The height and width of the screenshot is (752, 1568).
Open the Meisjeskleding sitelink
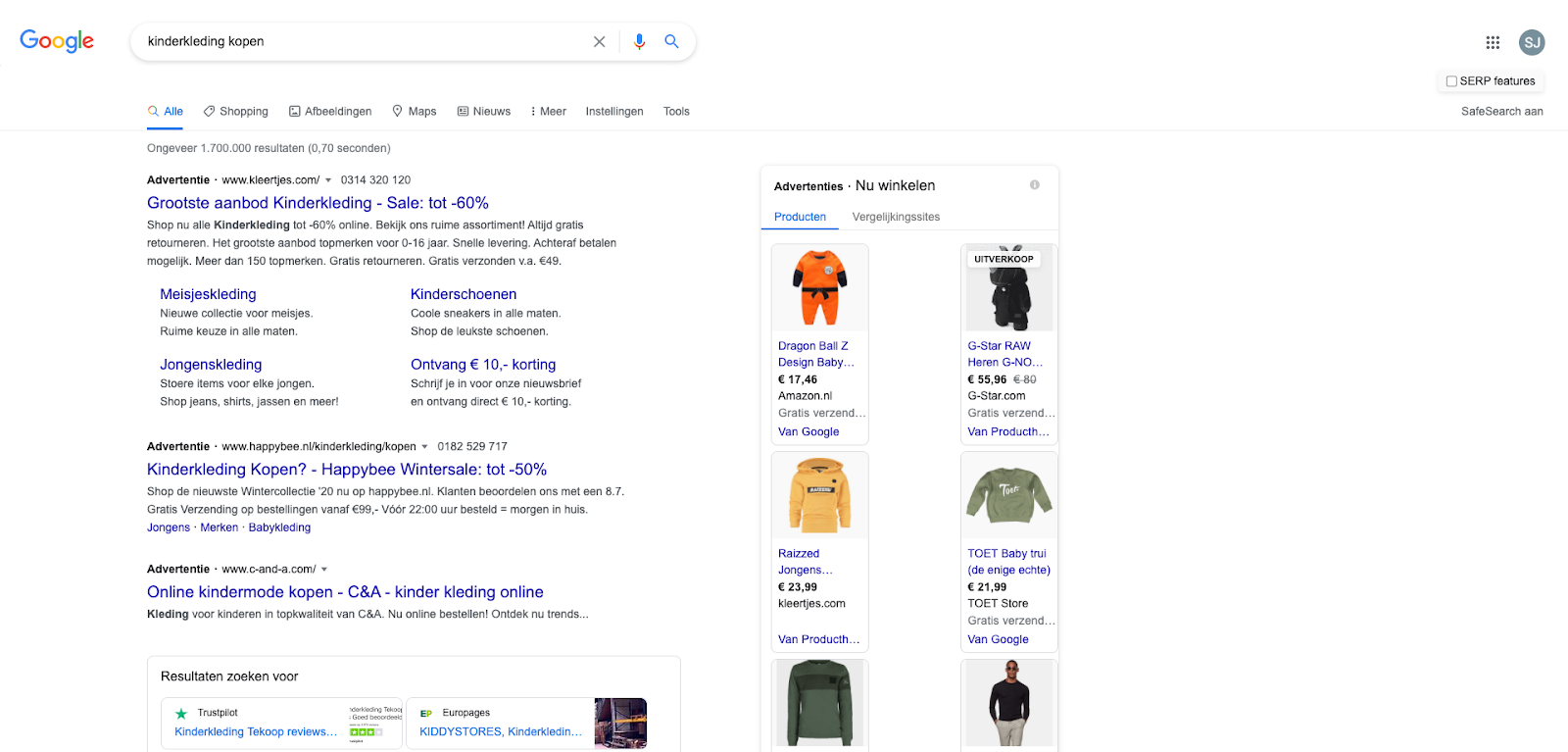click(x=208, y=294)
